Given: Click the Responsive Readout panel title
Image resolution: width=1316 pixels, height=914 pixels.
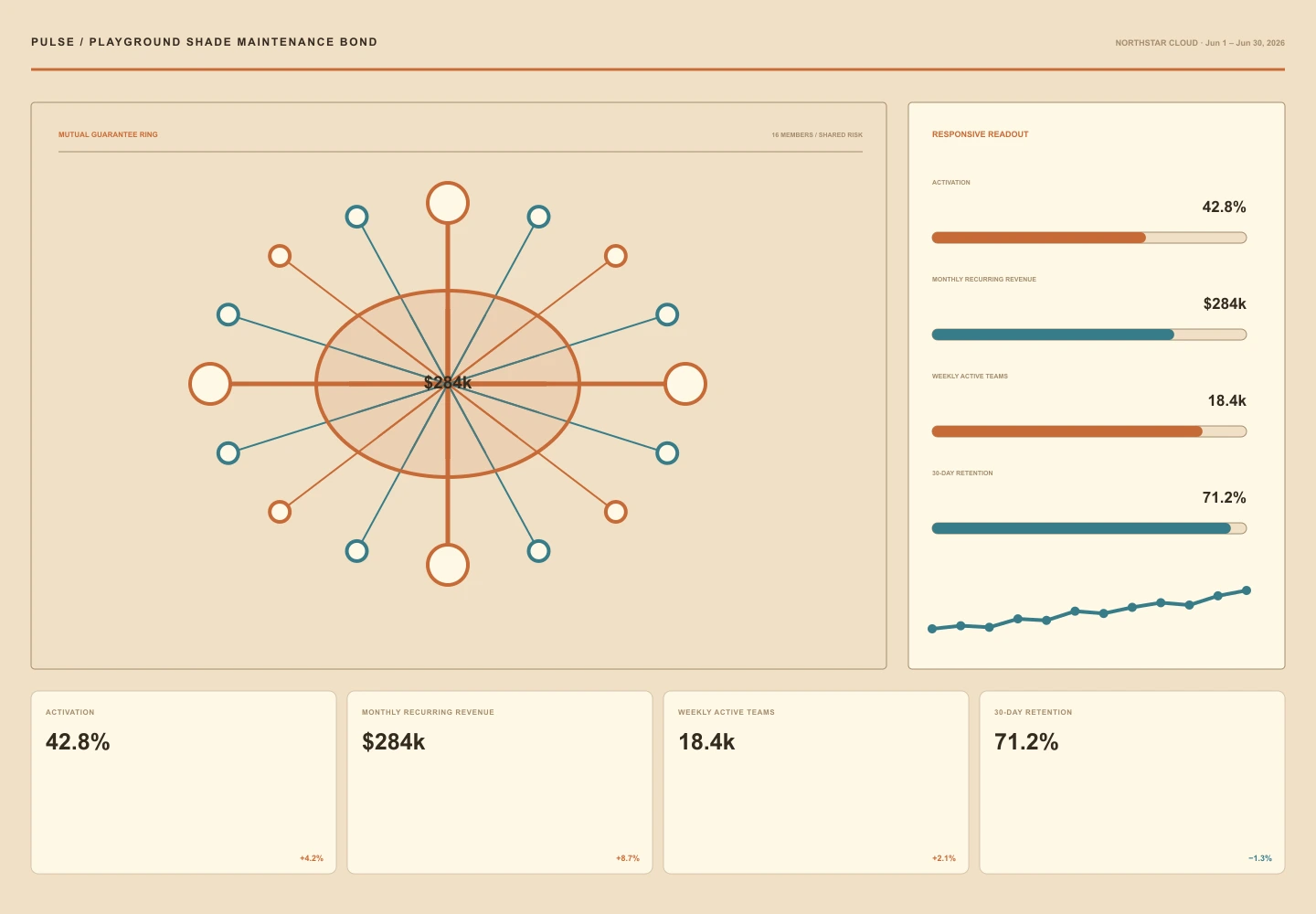Looking at the screenshot, I should tap(980, 134).
